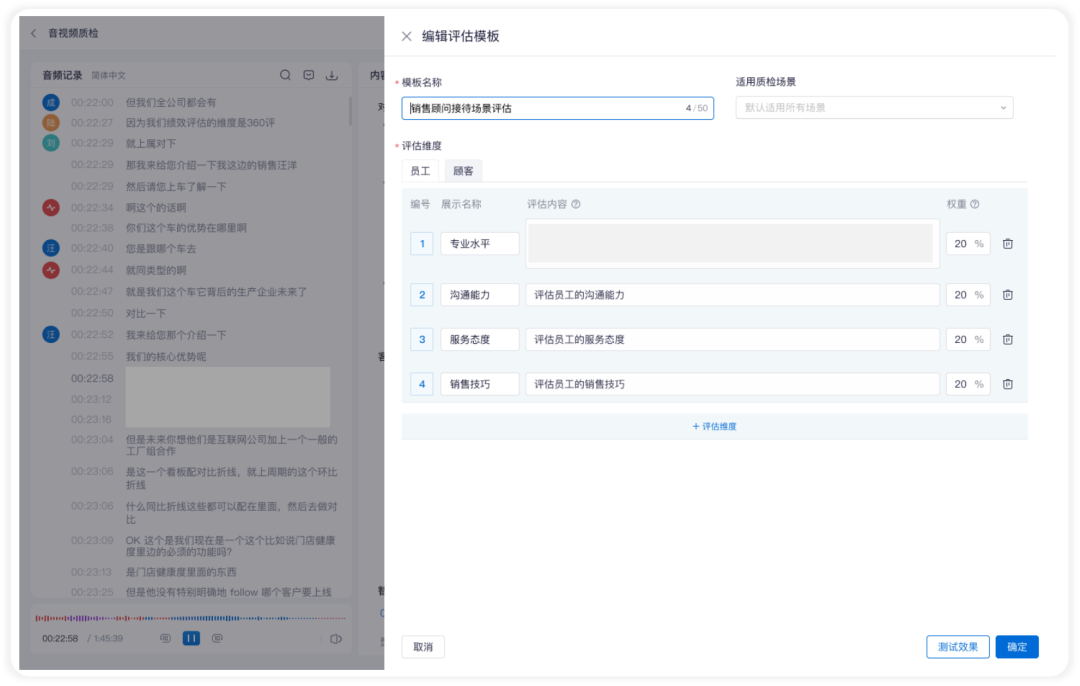Switch to the 顾客 tab
Screen dimensions: 1080x686
[x=463, y=171]
